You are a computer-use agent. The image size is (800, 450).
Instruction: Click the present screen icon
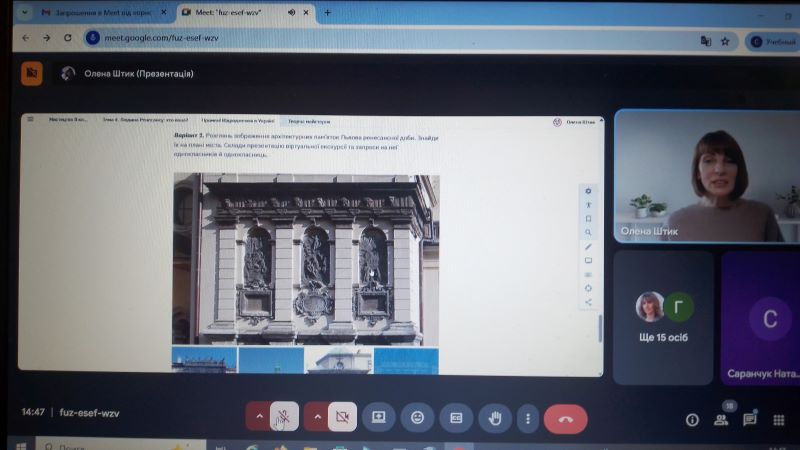click(x=379, y=417)
